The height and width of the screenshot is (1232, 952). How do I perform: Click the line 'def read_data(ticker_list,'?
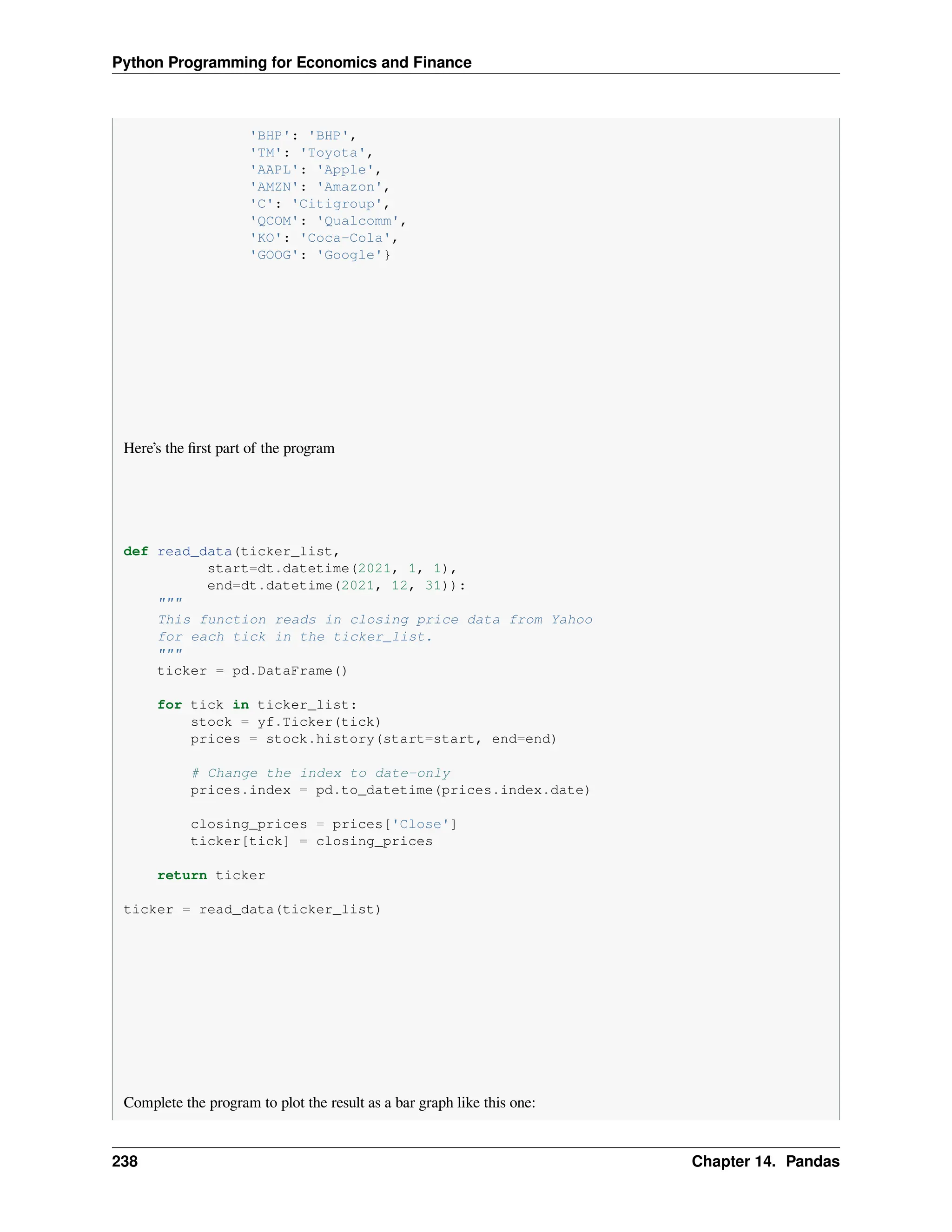(x=232, y=552)
